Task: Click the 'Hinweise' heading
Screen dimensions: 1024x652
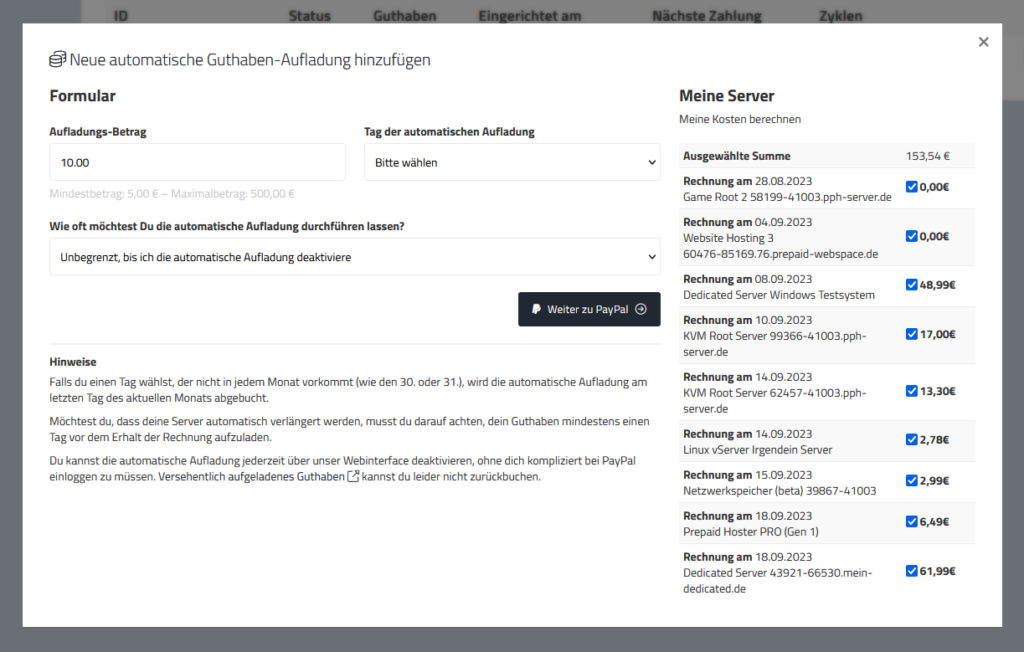Action: click(x=73, y=362)
